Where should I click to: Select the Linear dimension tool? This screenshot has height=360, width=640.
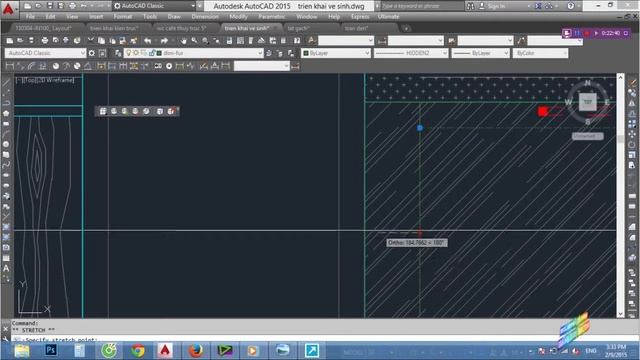(x=10, y=66)
